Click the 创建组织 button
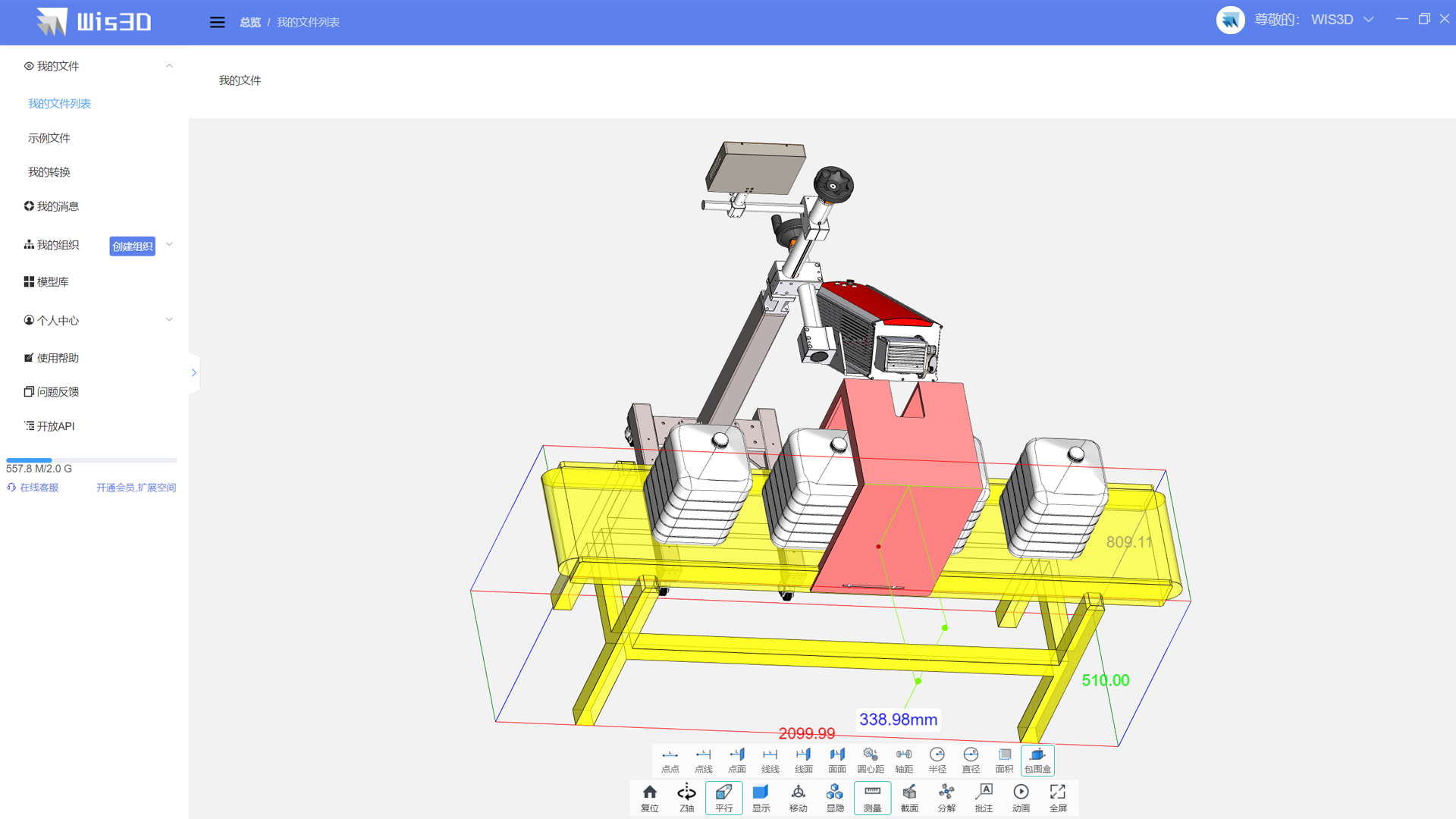 coord(132,246)
